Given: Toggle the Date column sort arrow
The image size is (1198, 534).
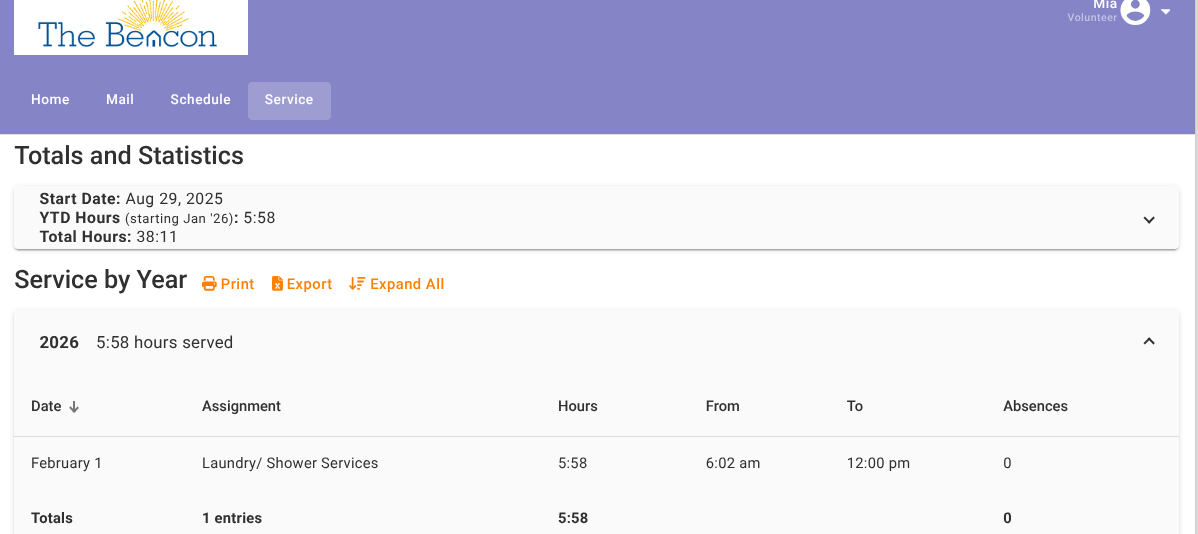Looking at the screenshot, I should [74, 407].
